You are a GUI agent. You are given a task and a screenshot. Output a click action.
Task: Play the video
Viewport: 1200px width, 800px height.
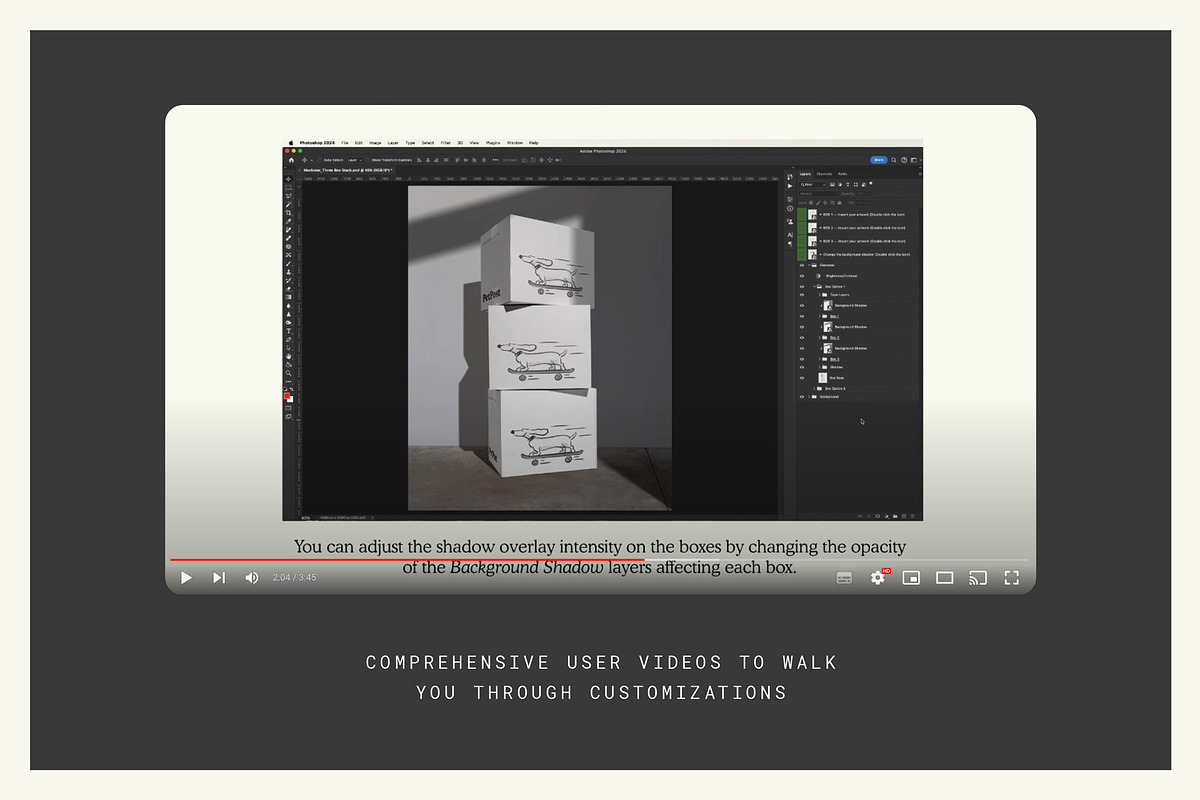pos(186,577)
